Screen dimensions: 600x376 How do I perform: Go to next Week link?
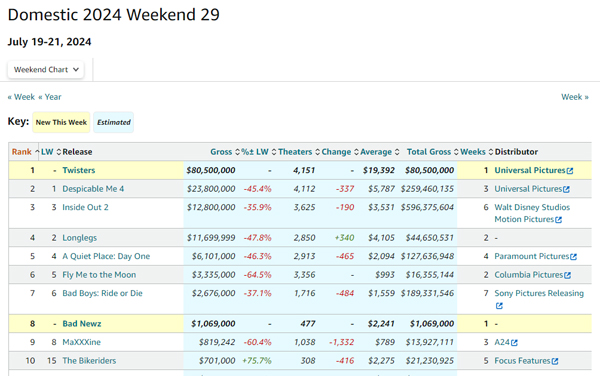575,97
